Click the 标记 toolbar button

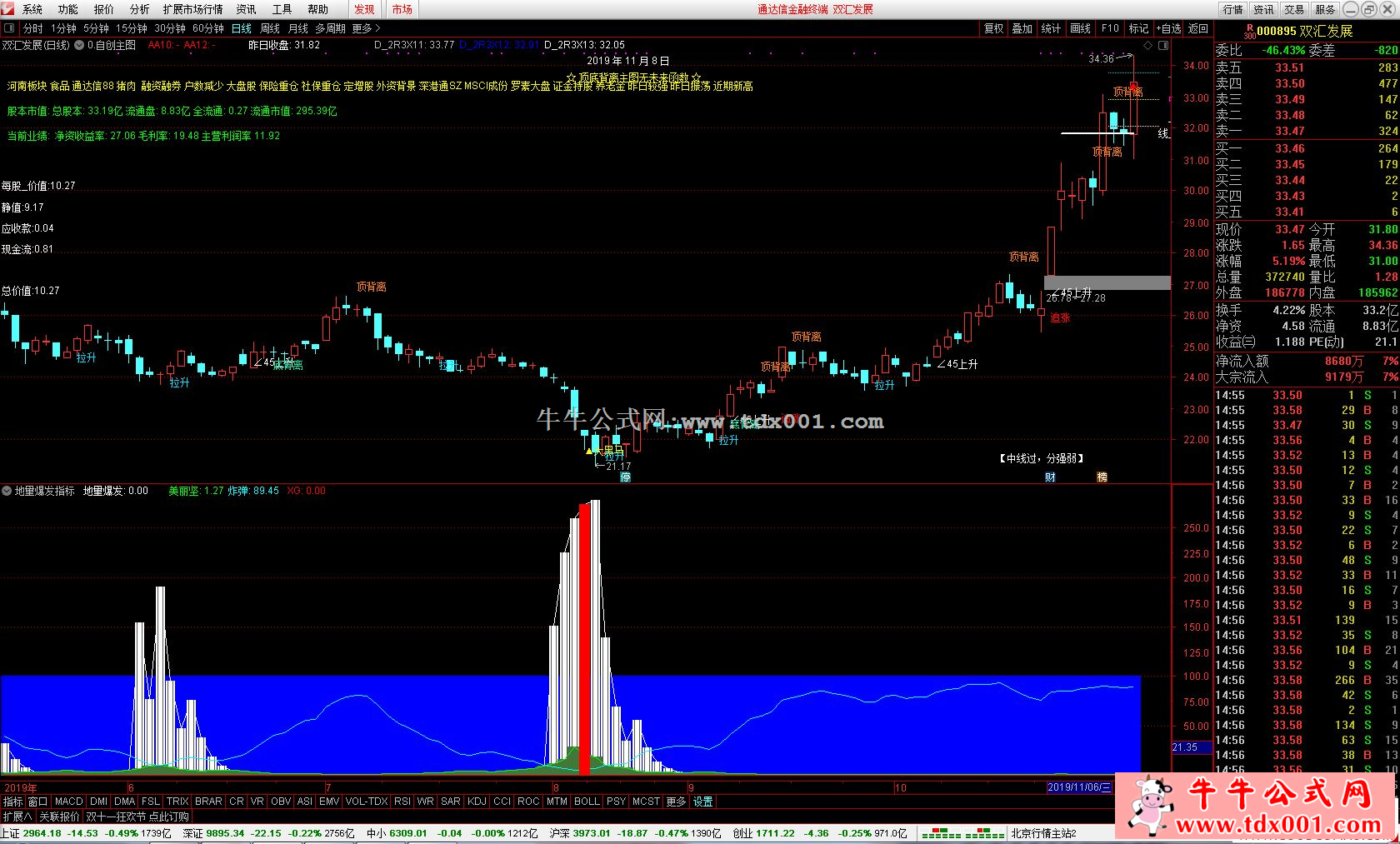pos(1138,28)
